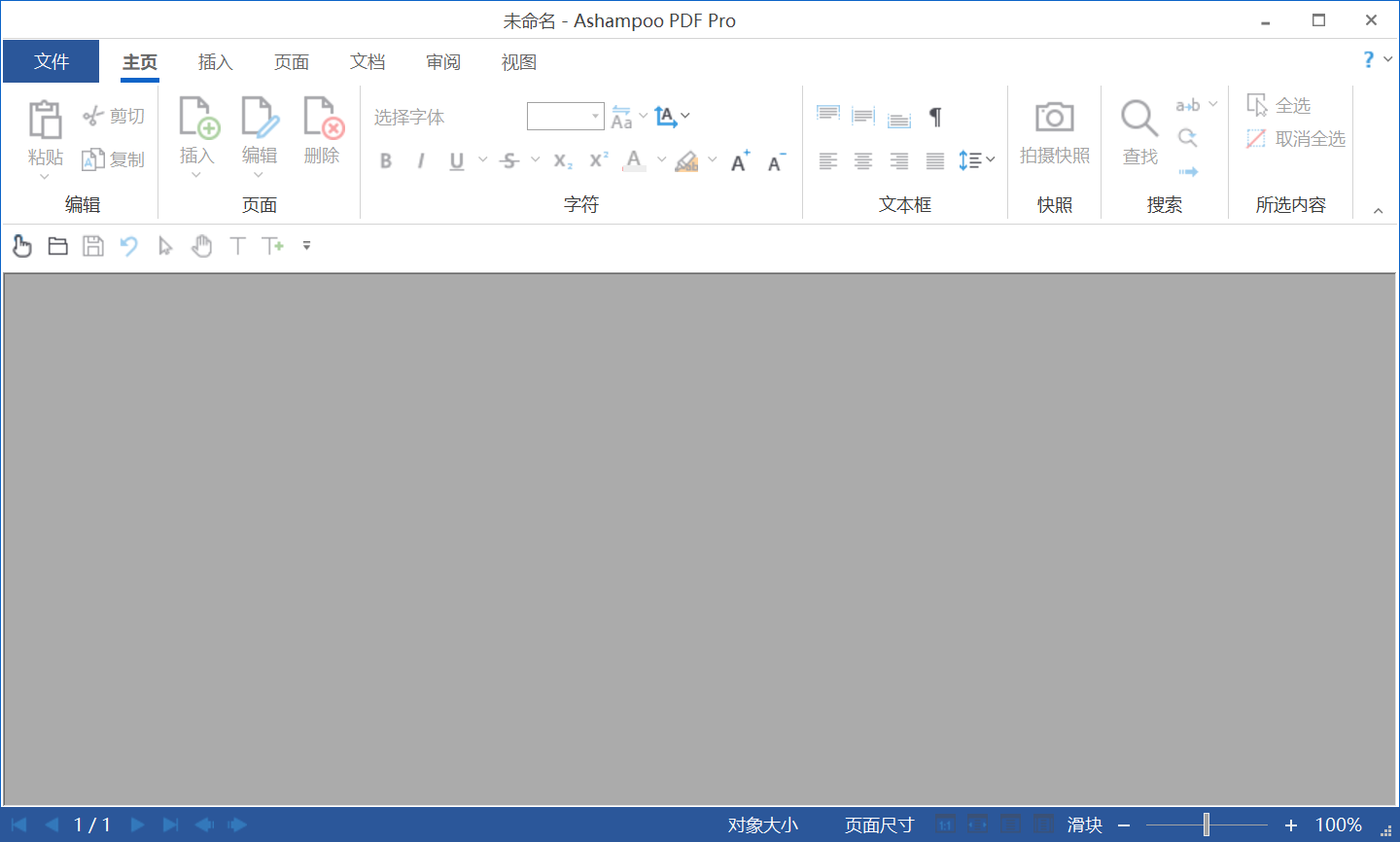Switch to the 审阅 review tab
This screenshot has height=842, width=1400.
(x=443, y=62)
